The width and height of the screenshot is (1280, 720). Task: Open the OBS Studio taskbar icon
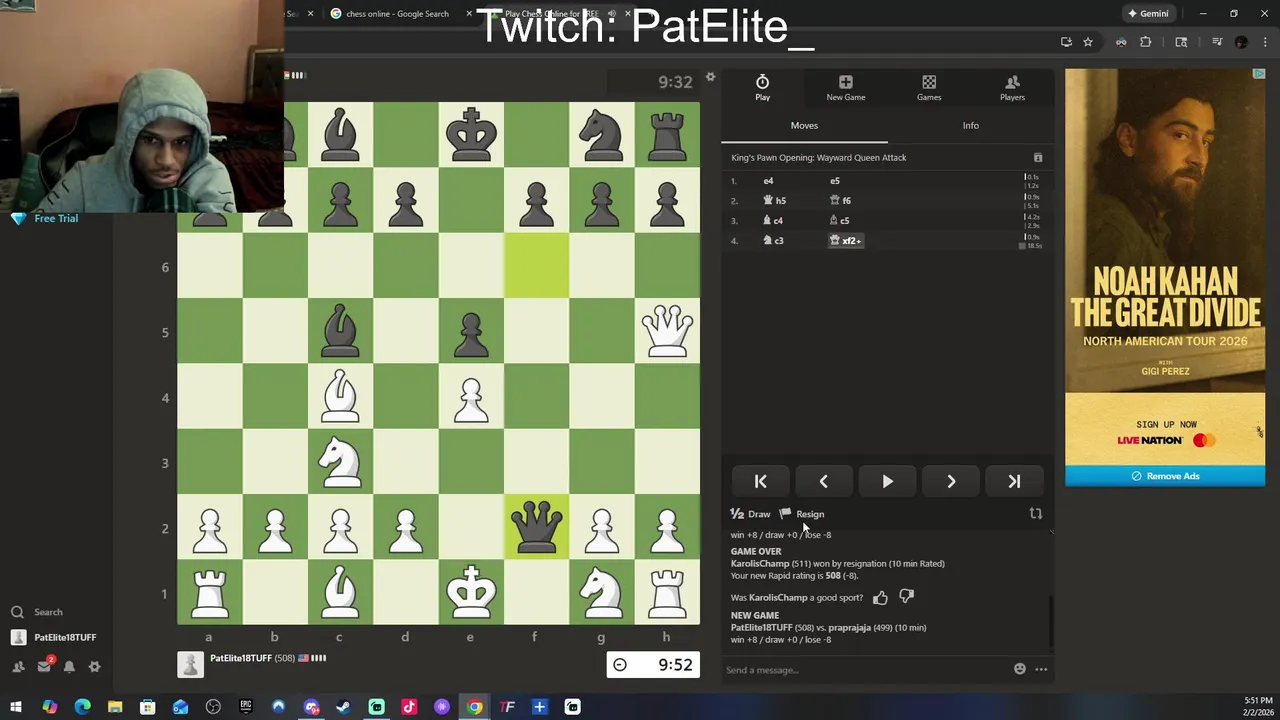coord(212,707)
